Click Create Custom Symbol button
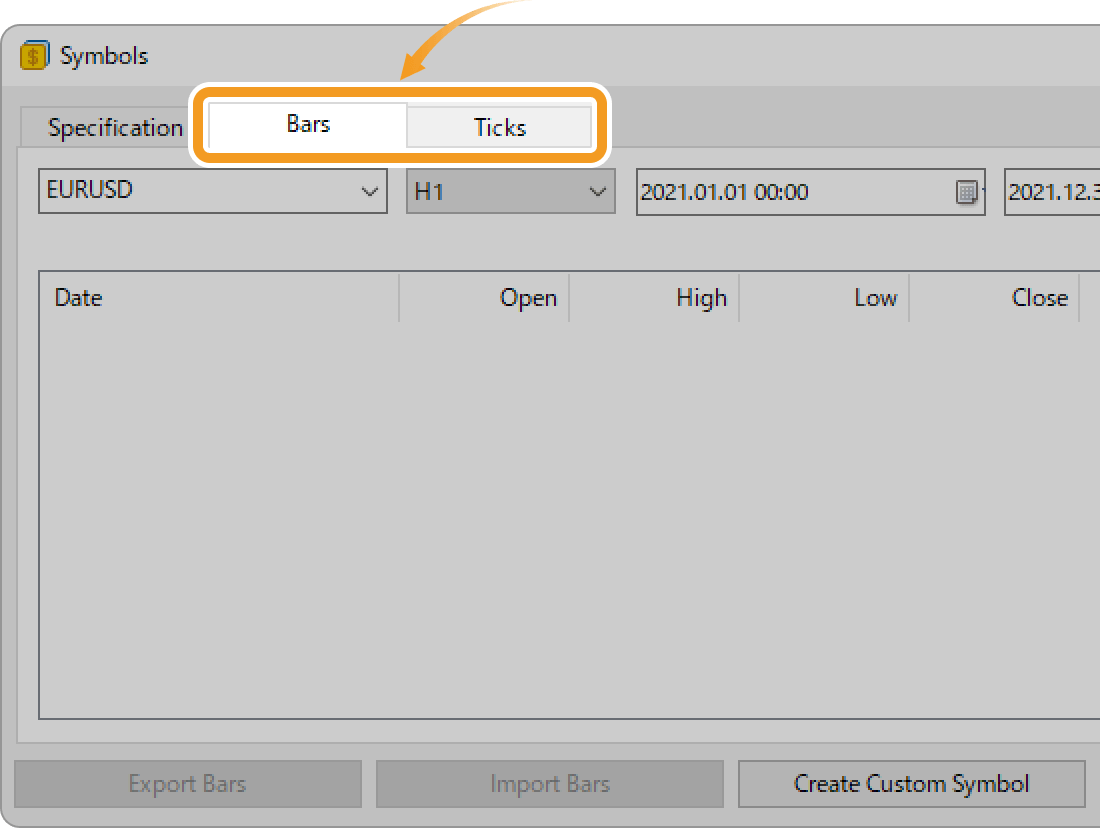1100x828 pixels. (911, 784)
